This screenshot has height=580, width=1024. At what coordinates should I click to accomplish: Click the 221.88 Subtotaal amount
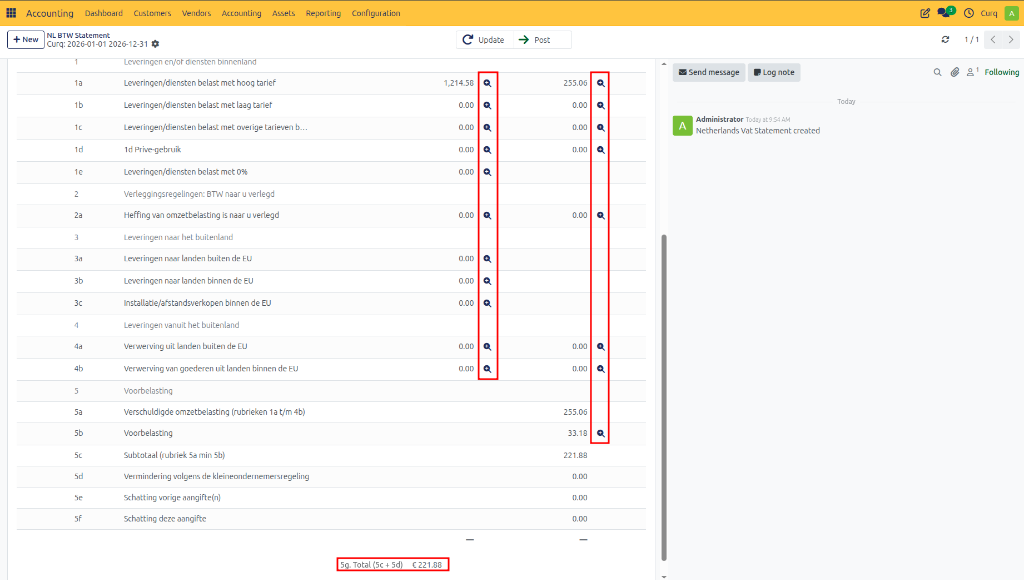tap(575, 455)
